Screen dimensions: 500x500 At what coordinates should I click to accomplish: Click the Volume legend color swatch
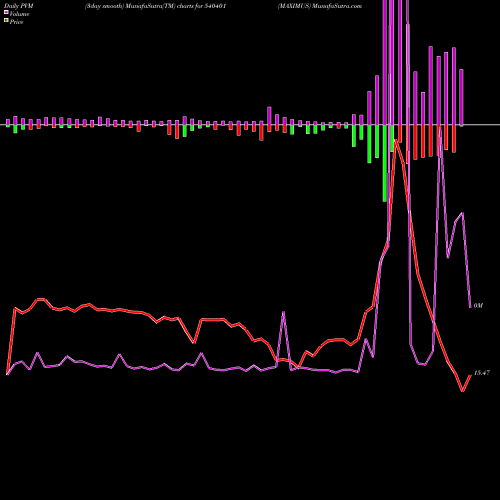(x=6, y=12)
